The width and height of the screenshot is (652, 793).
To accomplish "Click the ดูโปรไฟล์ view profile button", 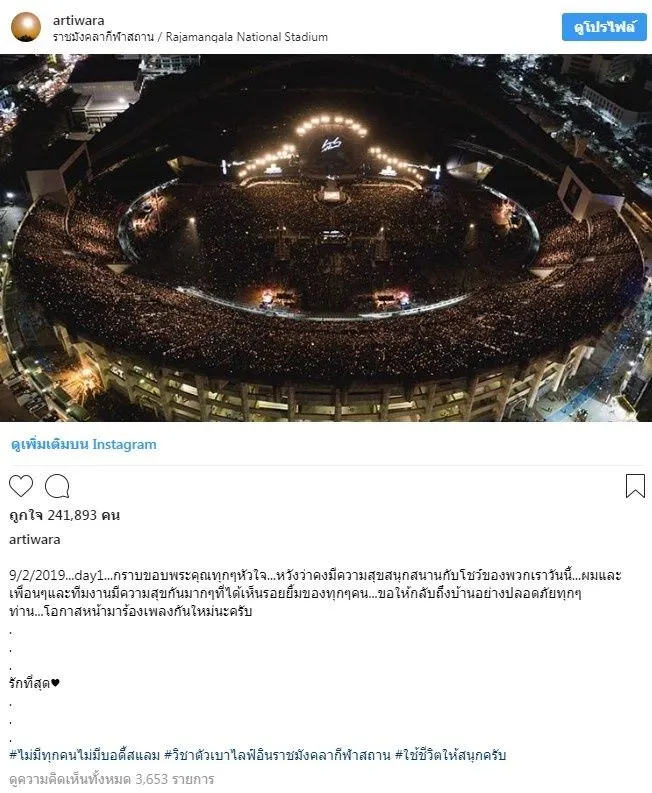I will pos(604,27).
